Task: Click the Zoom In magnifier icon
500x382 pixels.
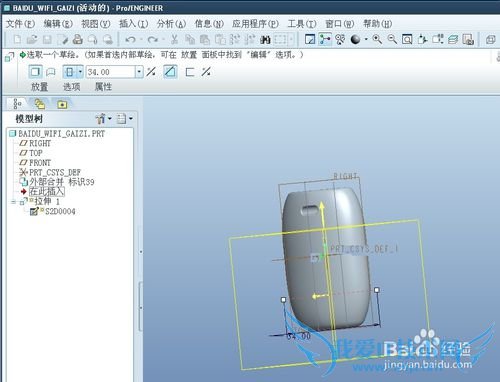Action: tap(377, 39)
